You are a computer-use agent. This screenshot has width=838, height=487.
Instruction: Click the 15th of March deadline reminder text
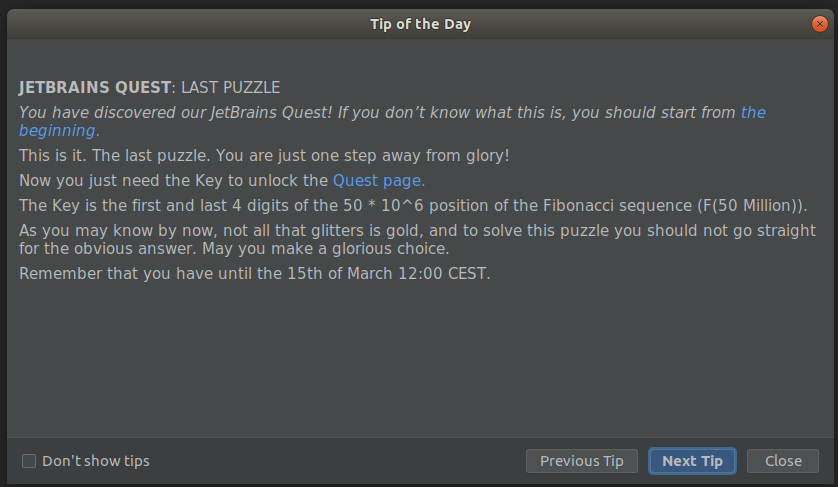coord(254,274)
